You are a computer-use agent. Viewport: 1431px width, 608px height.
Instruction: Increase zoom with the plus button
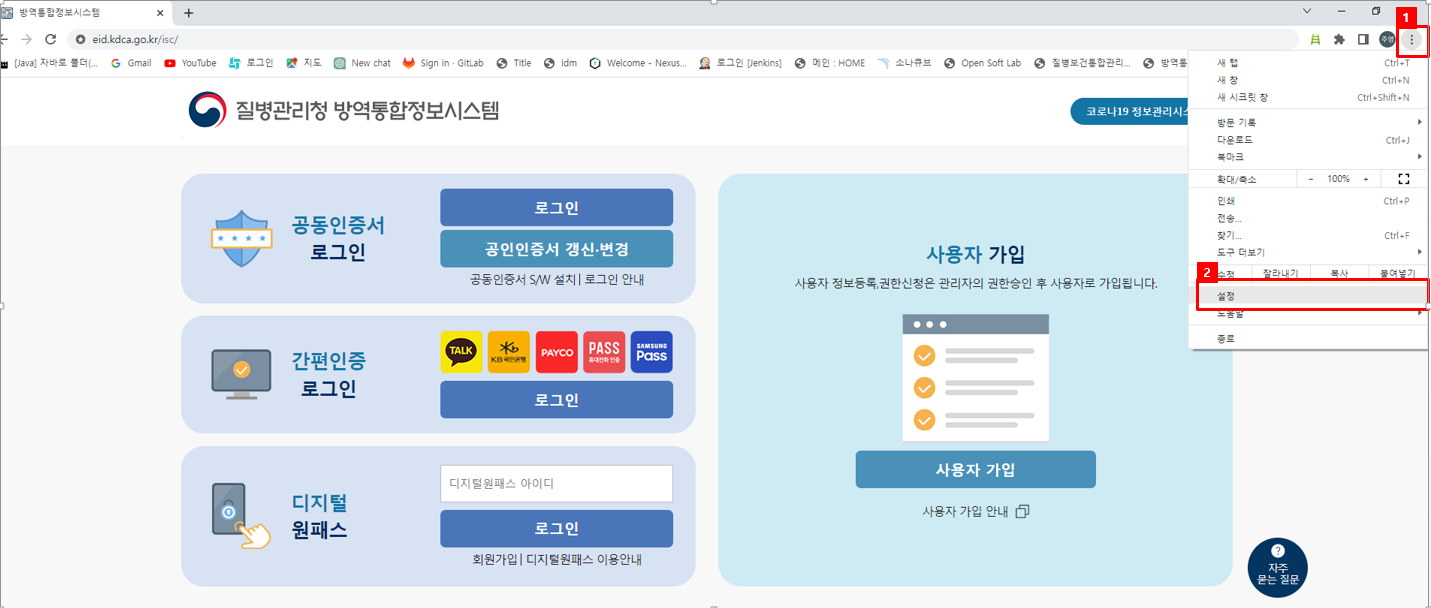click(x=1366, y=179)
